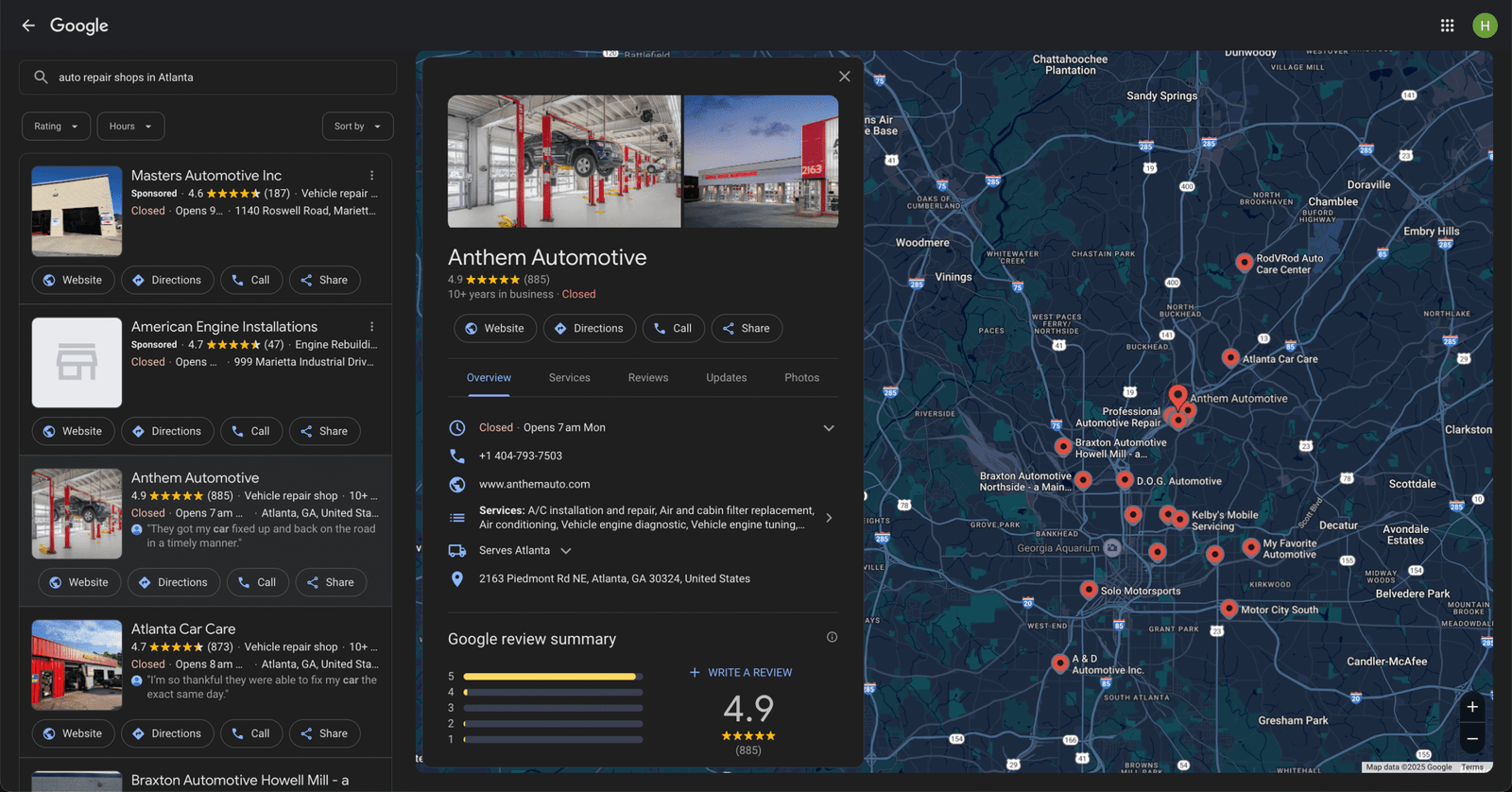Switch to the Reviews tab
Image resolution: width=1512 pixels, height=792 pixels.
pos(648,378)
